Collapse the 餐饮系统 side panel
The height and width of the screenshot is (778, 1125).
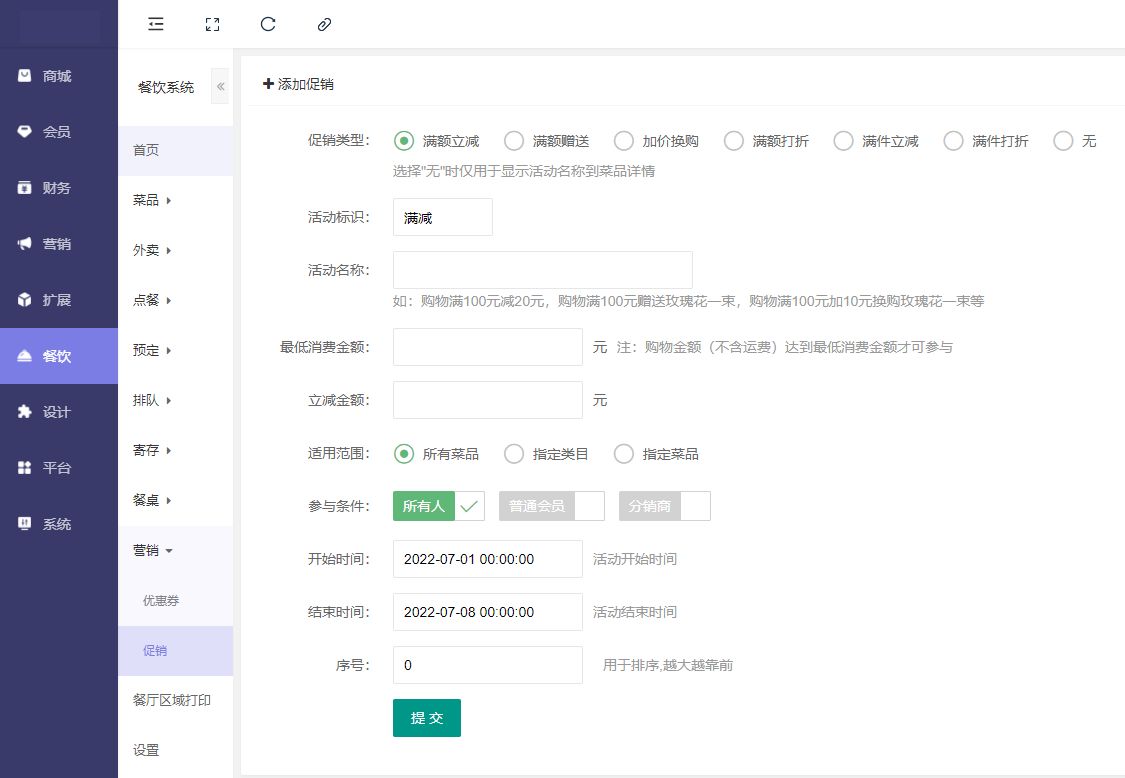point(220,87)
